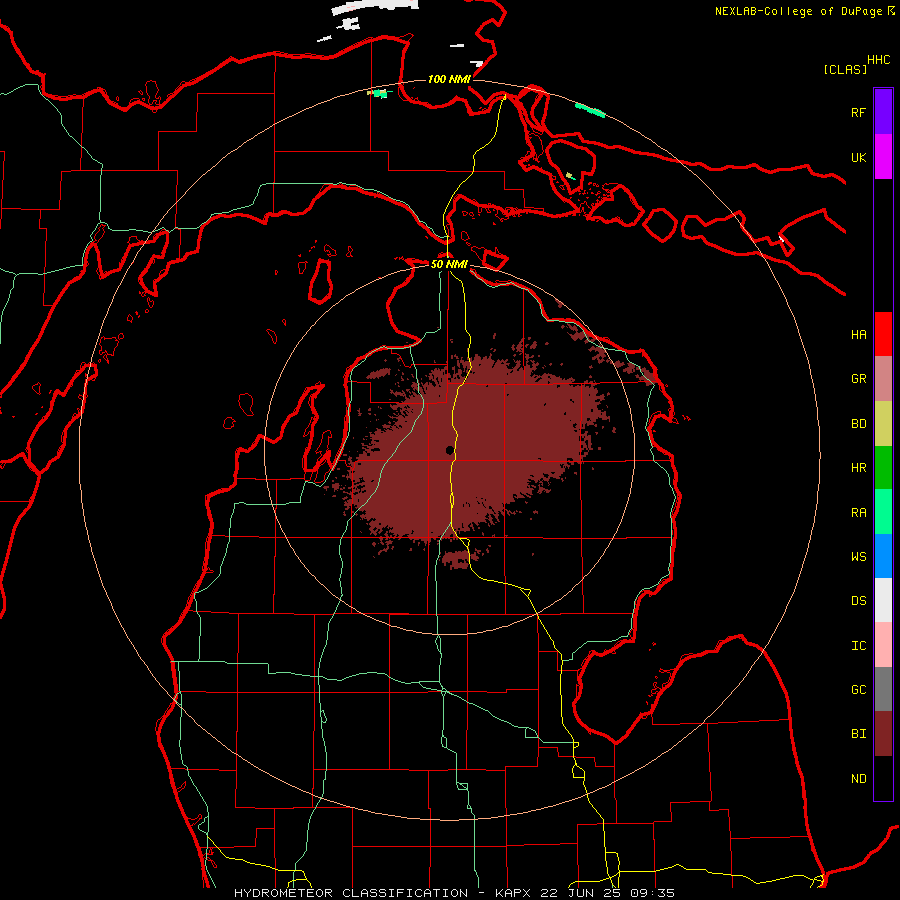This screenshot has width=900, height=900.
Task: Click the '[CLAS]' legend unit text
Action: [845, 70]
